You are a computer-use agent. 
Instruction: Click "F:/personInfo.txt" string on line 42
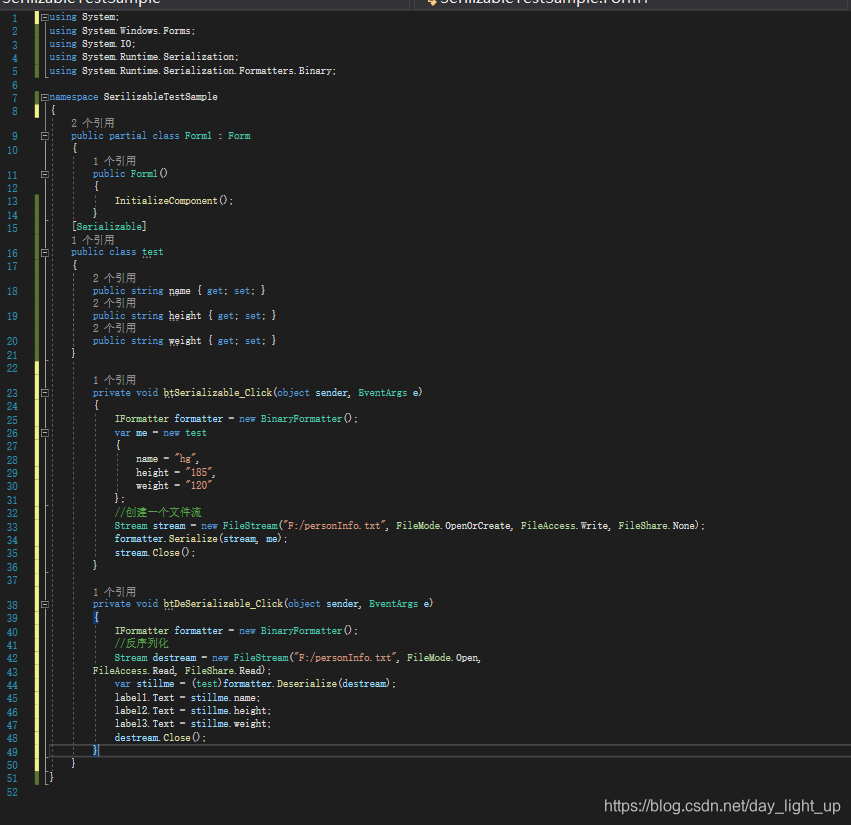(x=345, y=658)
